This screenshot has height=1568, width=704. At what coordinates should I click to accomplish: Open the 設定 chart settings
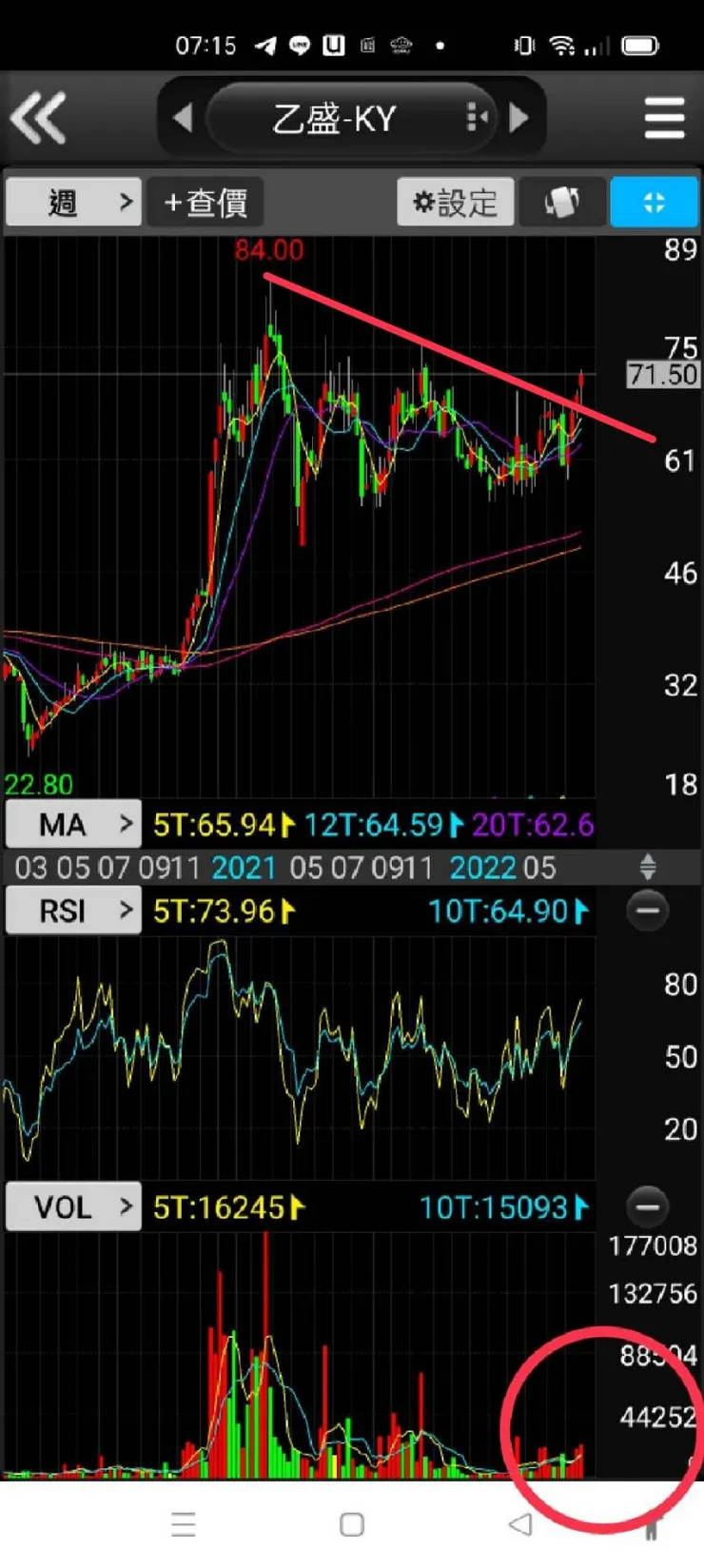point(455,202)
